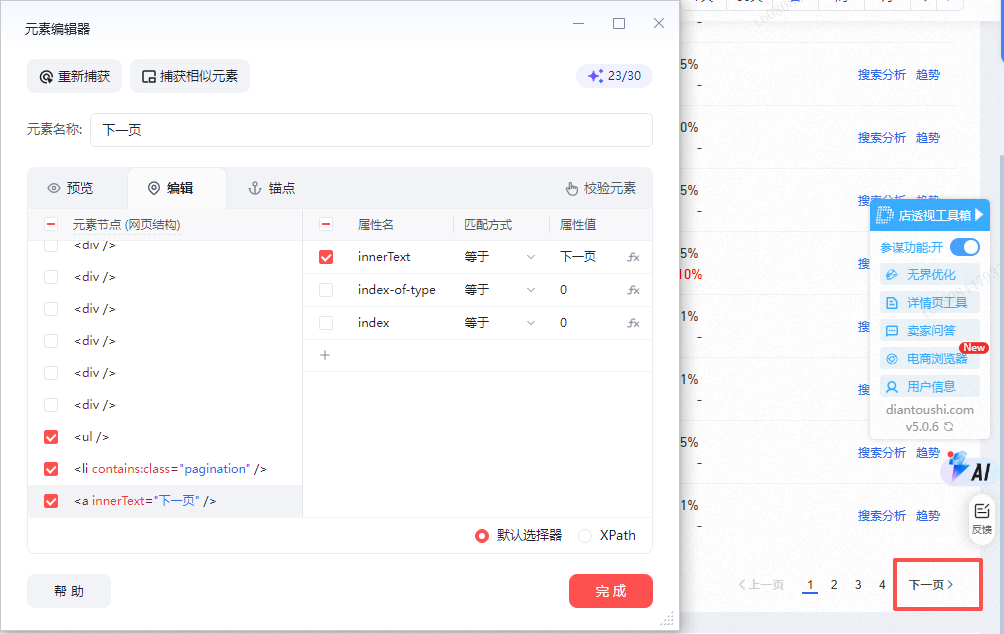Open 无界优化 in the toolbox
The image size is (1004, 634).
pos(930,275)
